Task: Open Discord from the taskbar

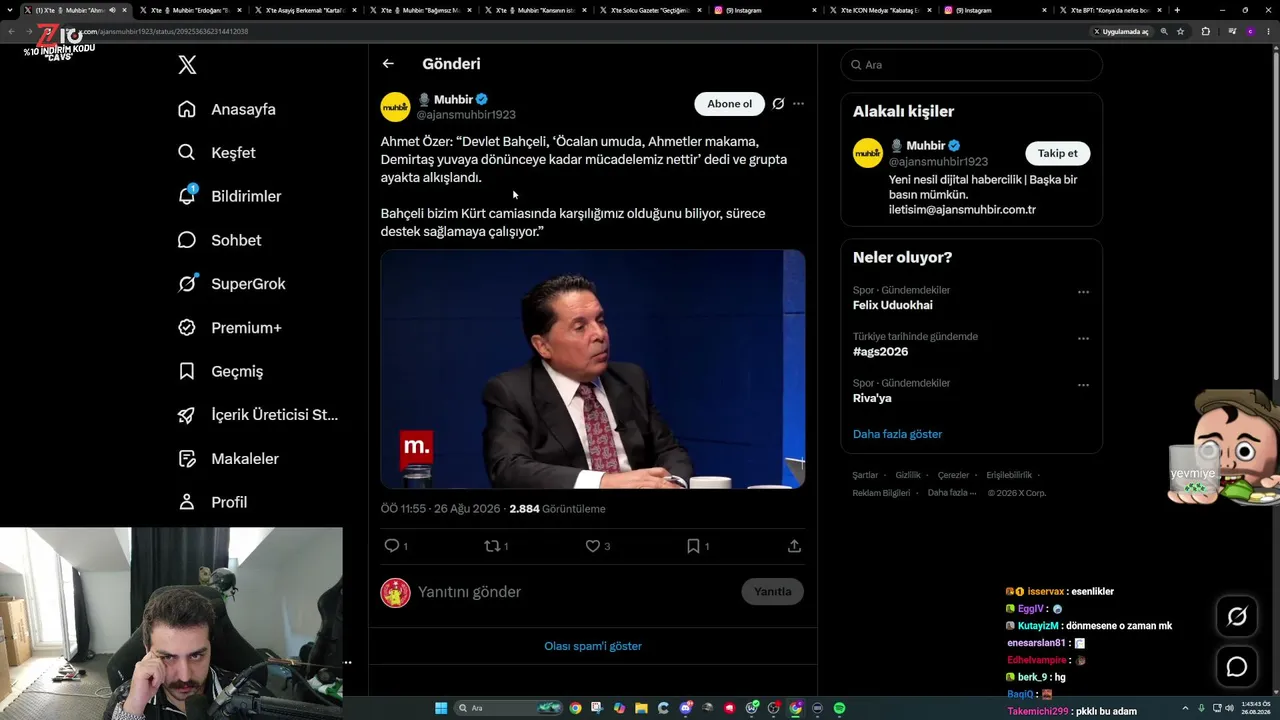Action: (685, 708)
